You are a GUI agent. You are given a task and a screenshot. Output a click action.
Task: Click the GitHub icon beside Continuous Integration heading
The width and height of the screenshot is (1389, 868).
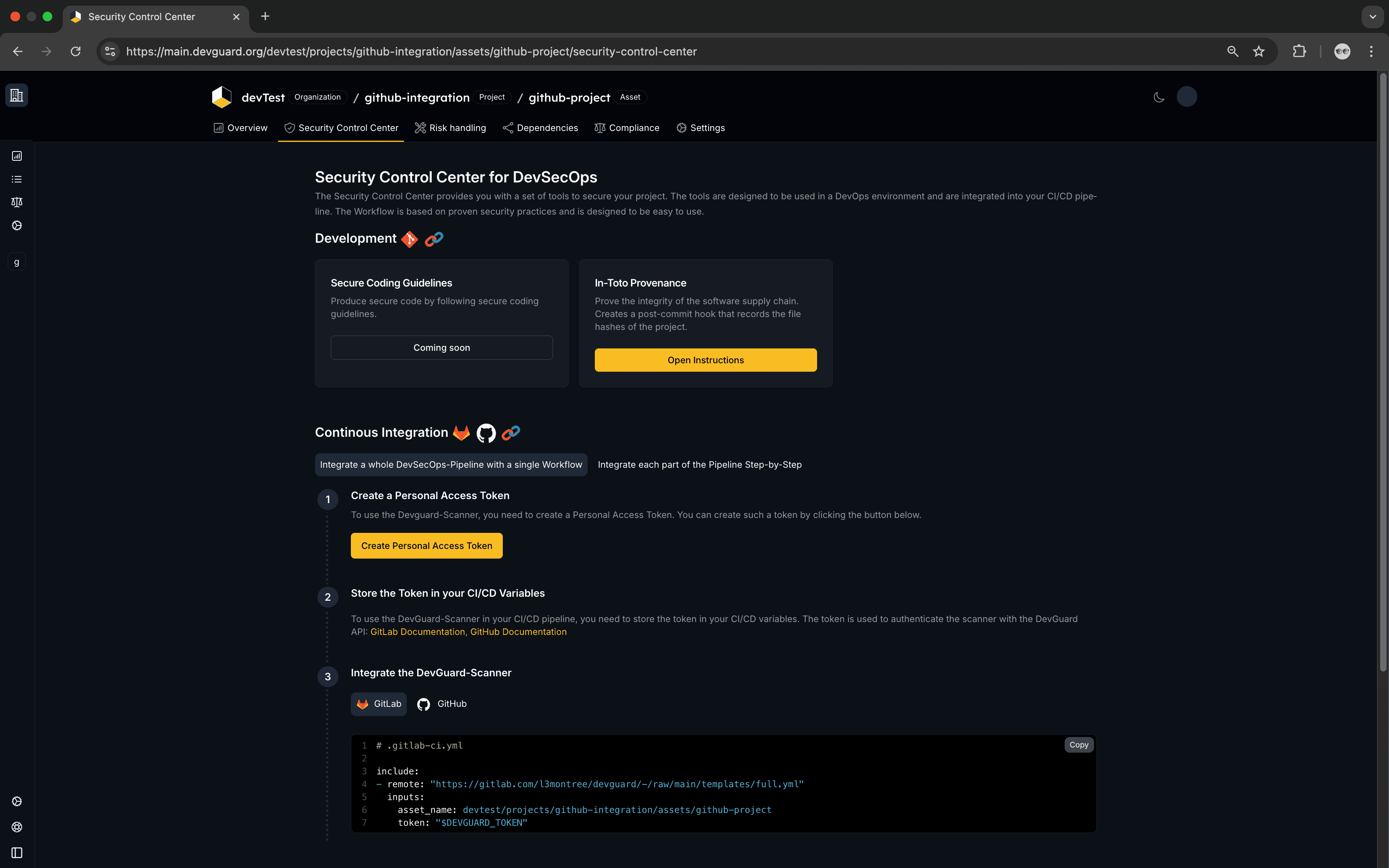tap(486, 433)
